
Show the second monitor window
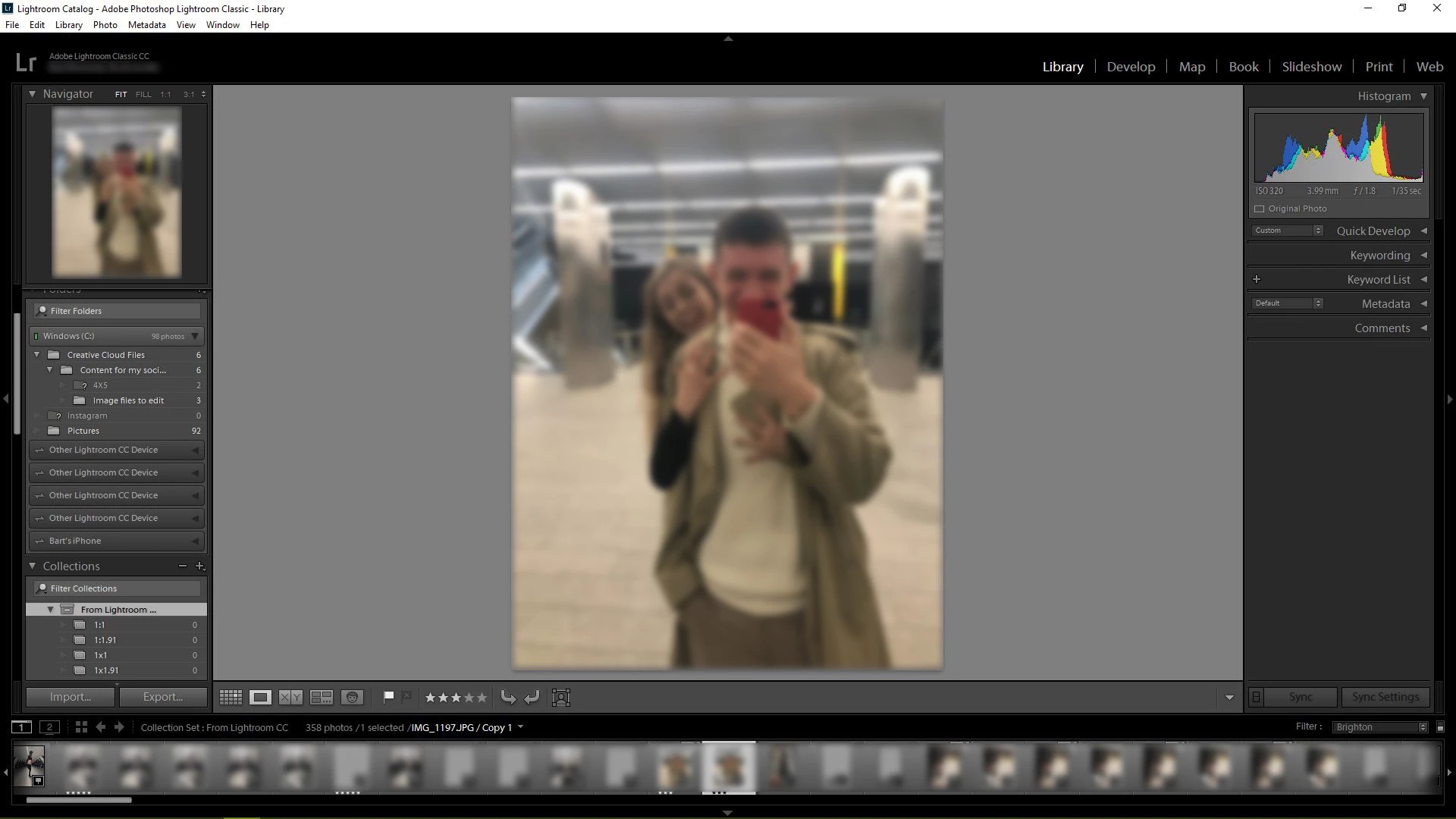(49, 727)
